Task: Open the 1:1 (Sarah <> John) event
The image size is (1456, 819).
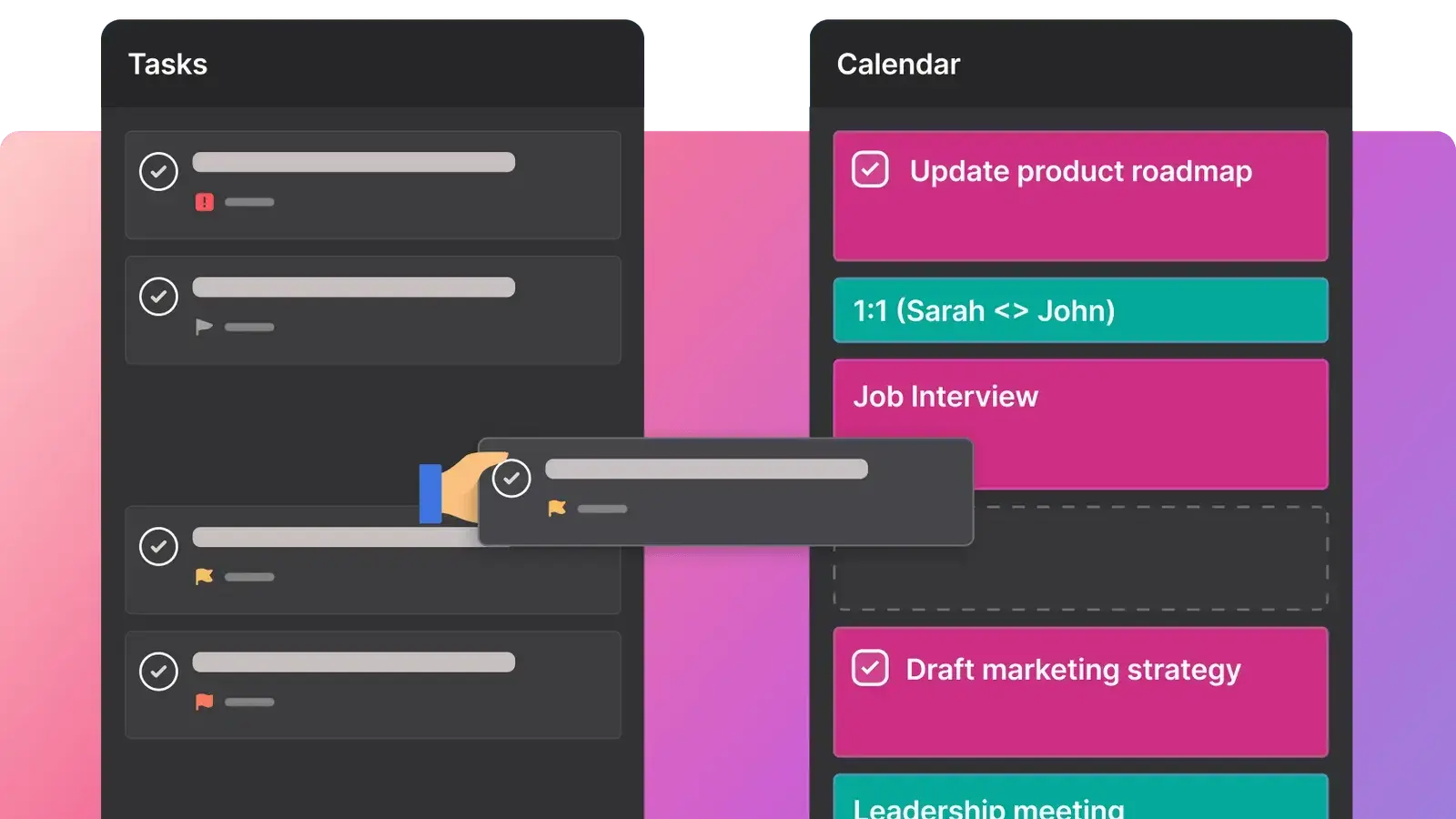Action: pos(1080,311)
